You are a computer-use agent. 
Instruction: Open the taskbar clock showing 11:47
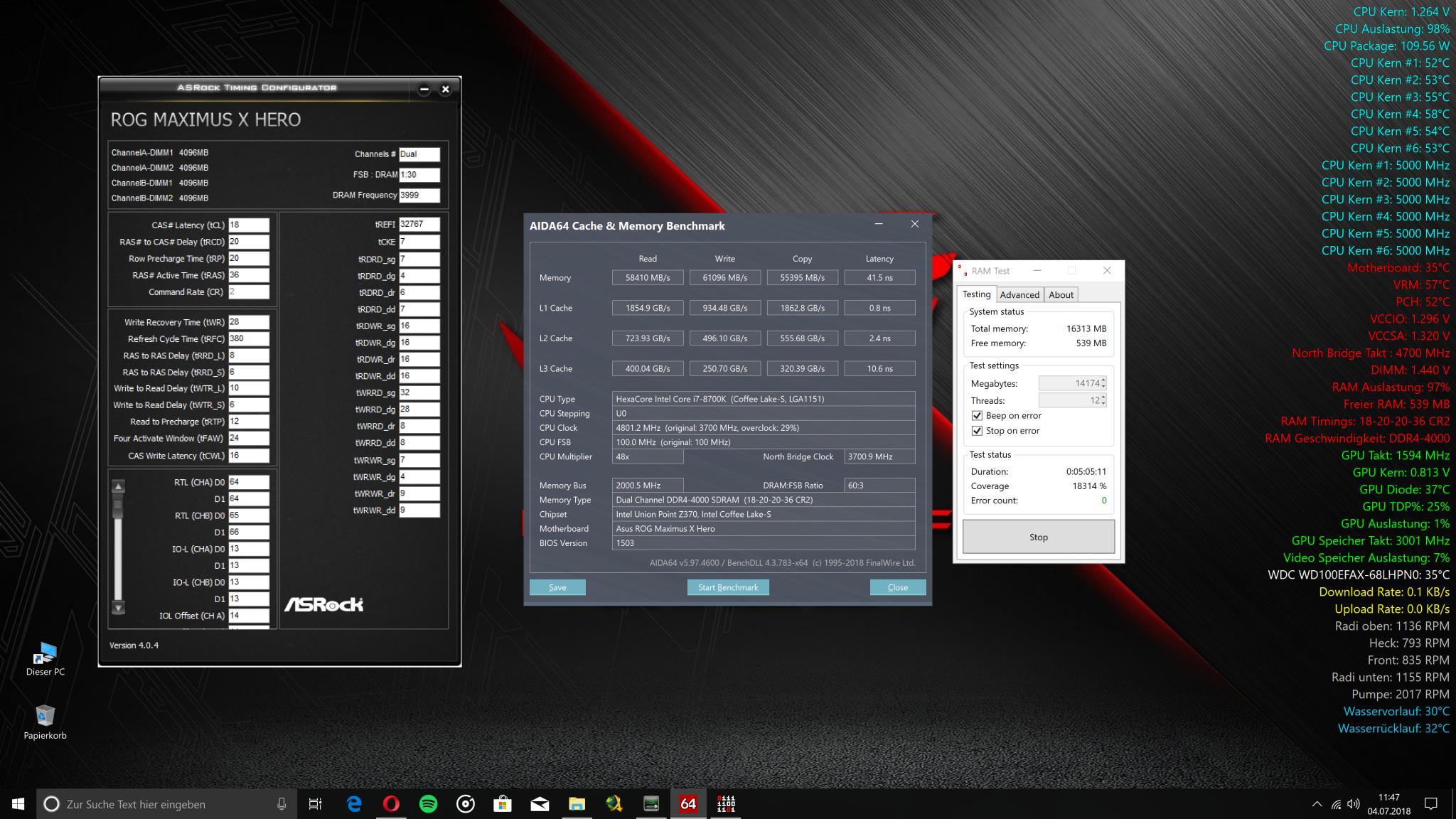click(x=1388, y=804)
